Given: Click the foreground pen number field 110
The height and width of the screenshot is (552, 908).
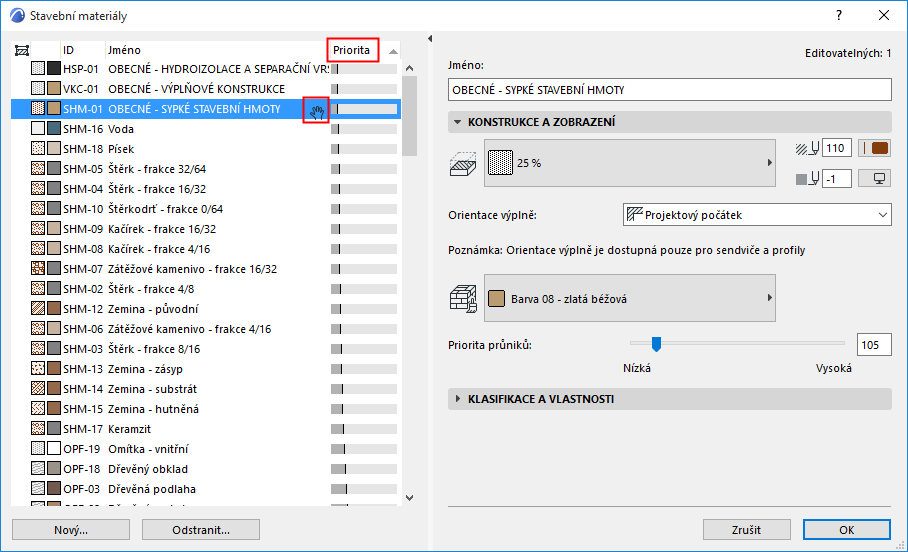Looking at the screenshot, I should click(836, 148).
